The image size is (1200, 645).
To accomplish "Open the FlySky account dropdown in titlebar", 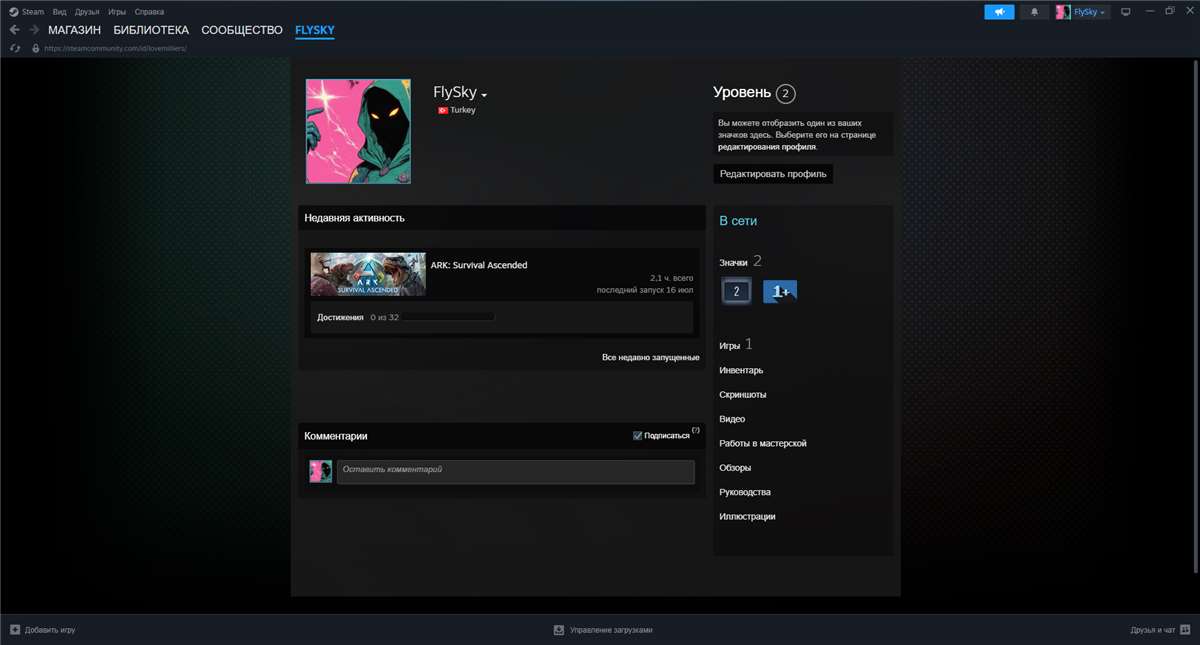I will point(1080,11).
